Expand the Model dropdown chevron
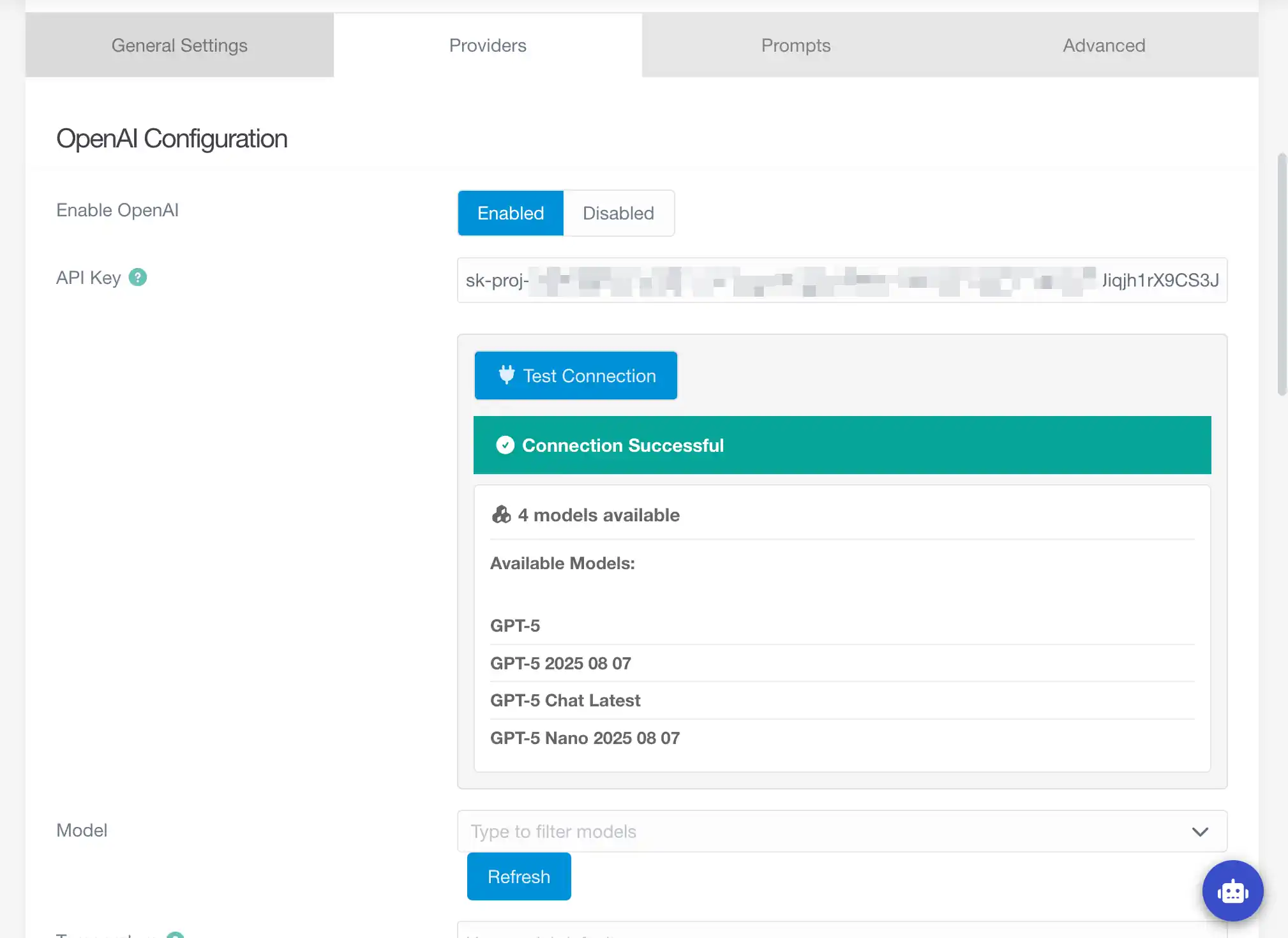The image size is (1288, 938). (1200, 831)
